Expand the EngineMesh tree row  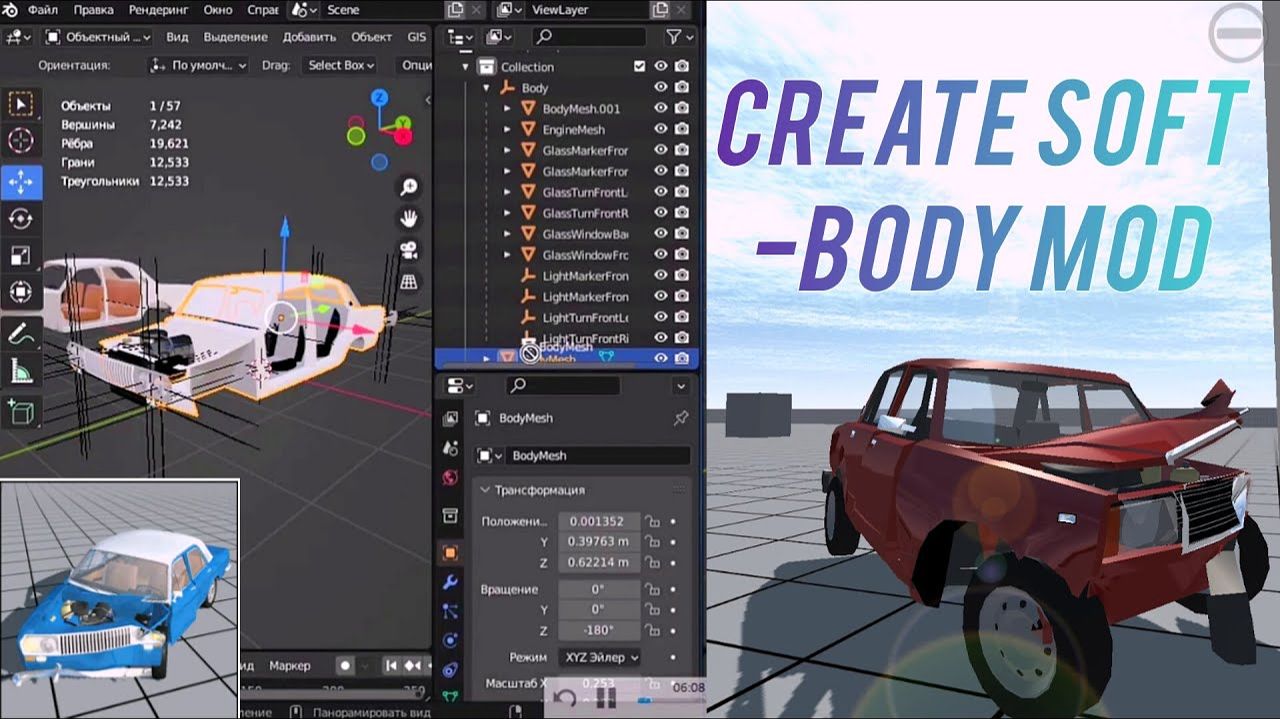[508, 129]
